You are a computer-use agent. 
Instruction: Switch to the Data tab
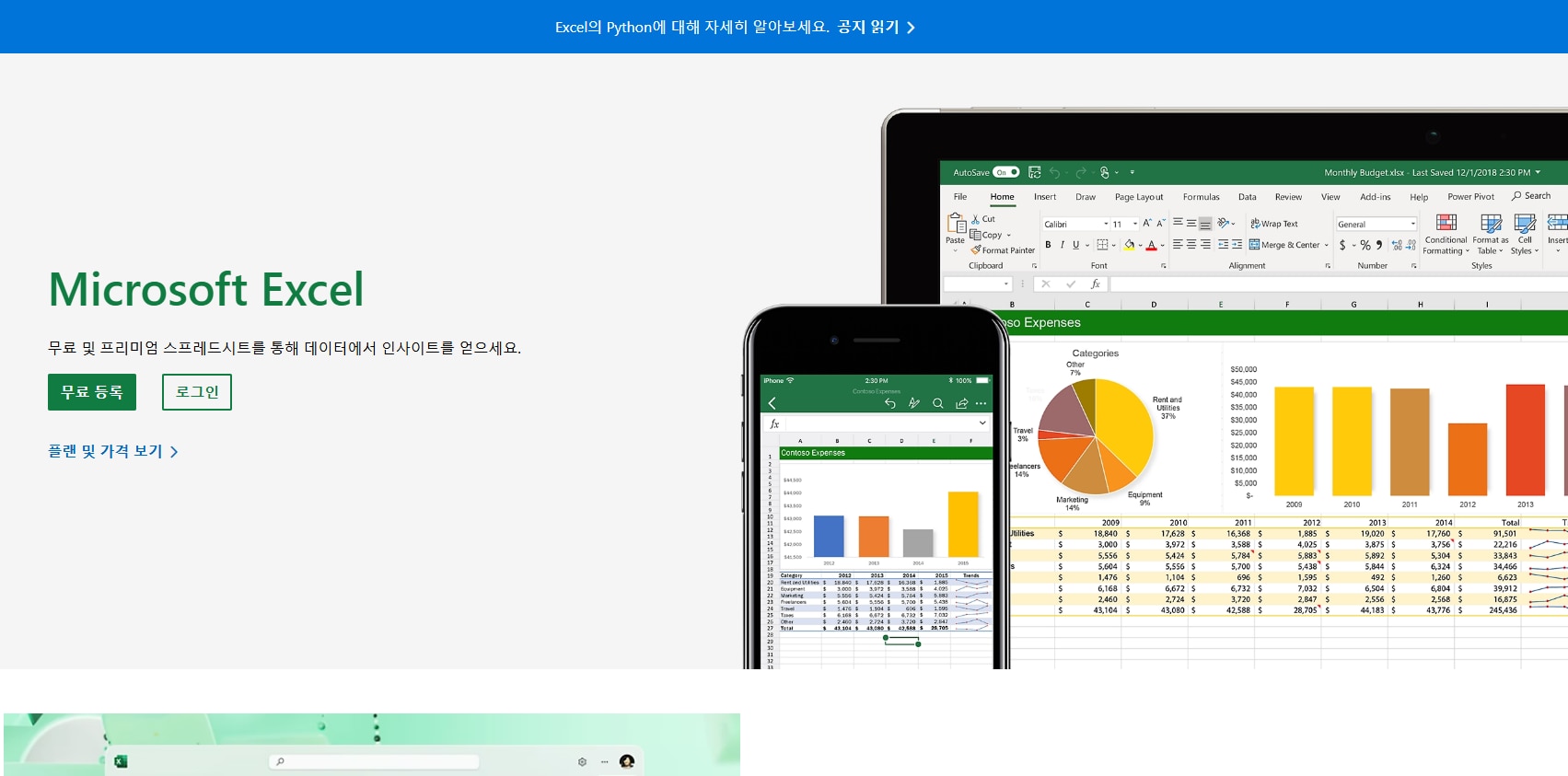point(1248,197)
